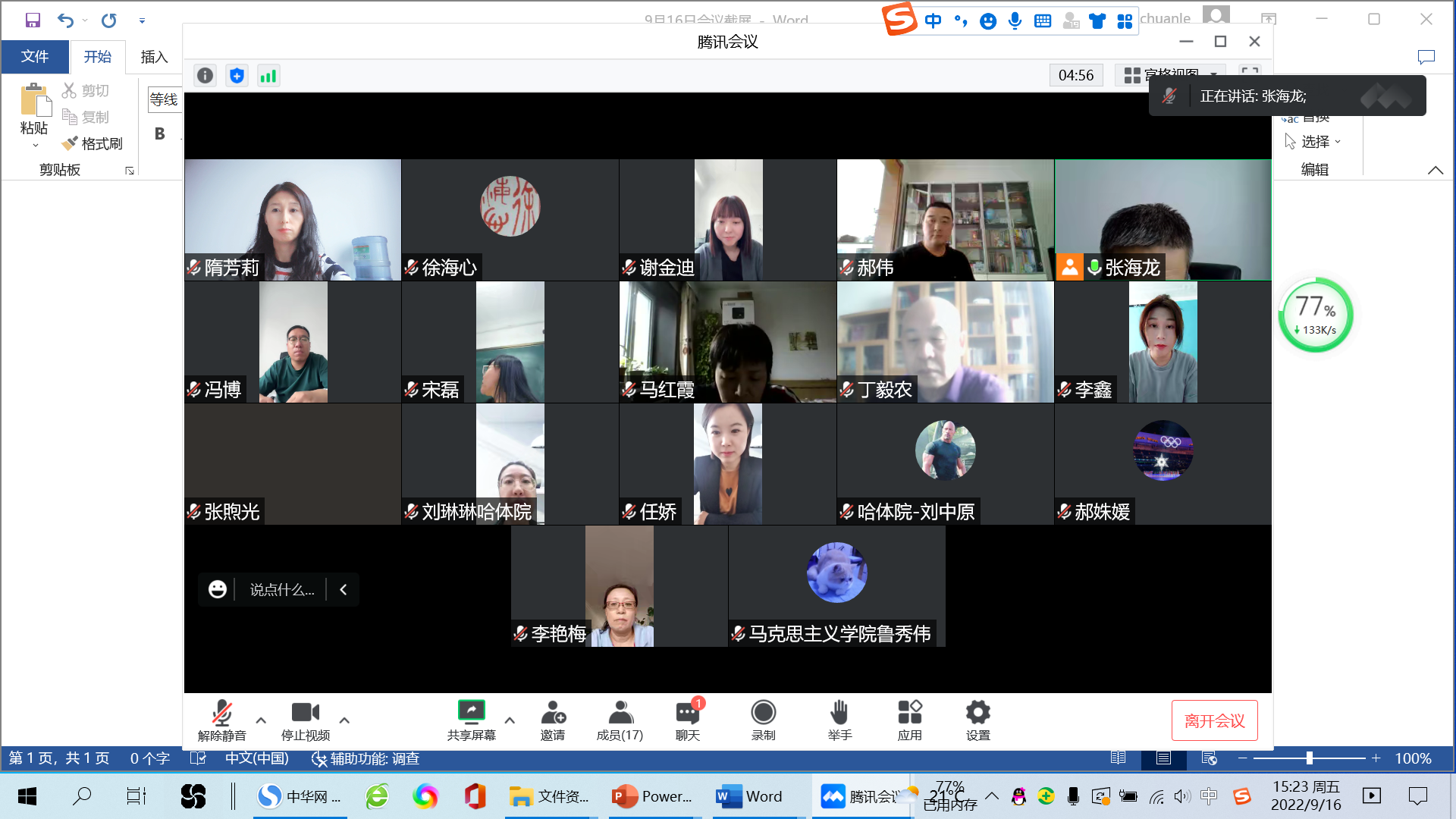This screenshot has height=819, width=1456.
Task: Open Members (成员) list icon
Action: (x=620, y=712)
